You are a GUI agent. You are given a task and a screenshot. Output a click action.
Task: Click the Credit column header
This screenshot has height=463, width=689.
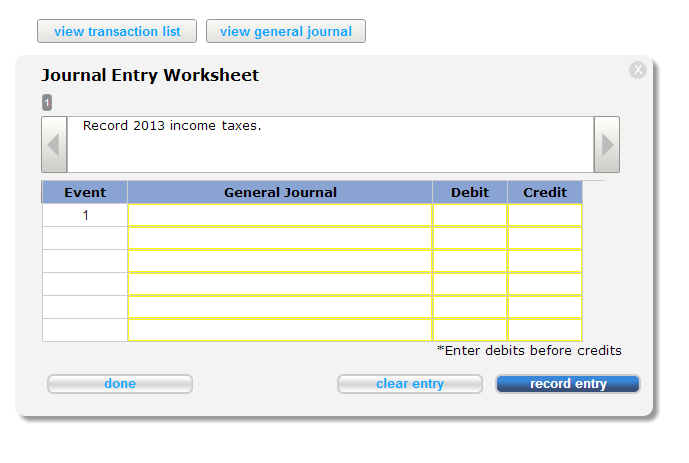[545, 192]
